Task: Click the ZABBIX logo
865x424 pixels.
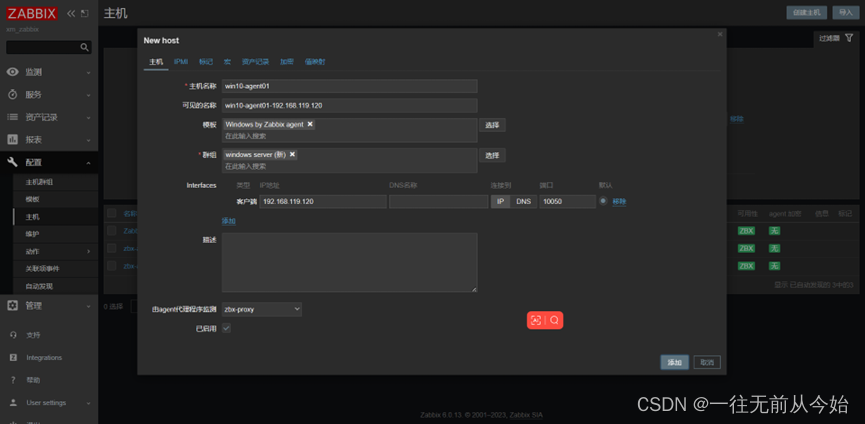Action: [32, 13]
